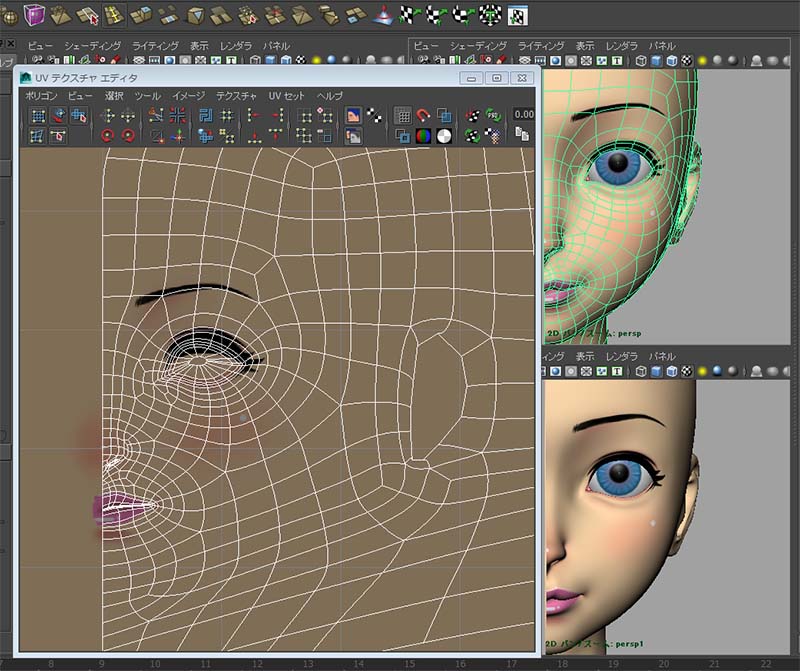
Task: Maximize the UV テクスチャ エディタ window
Action: click(x=496, y=78)
